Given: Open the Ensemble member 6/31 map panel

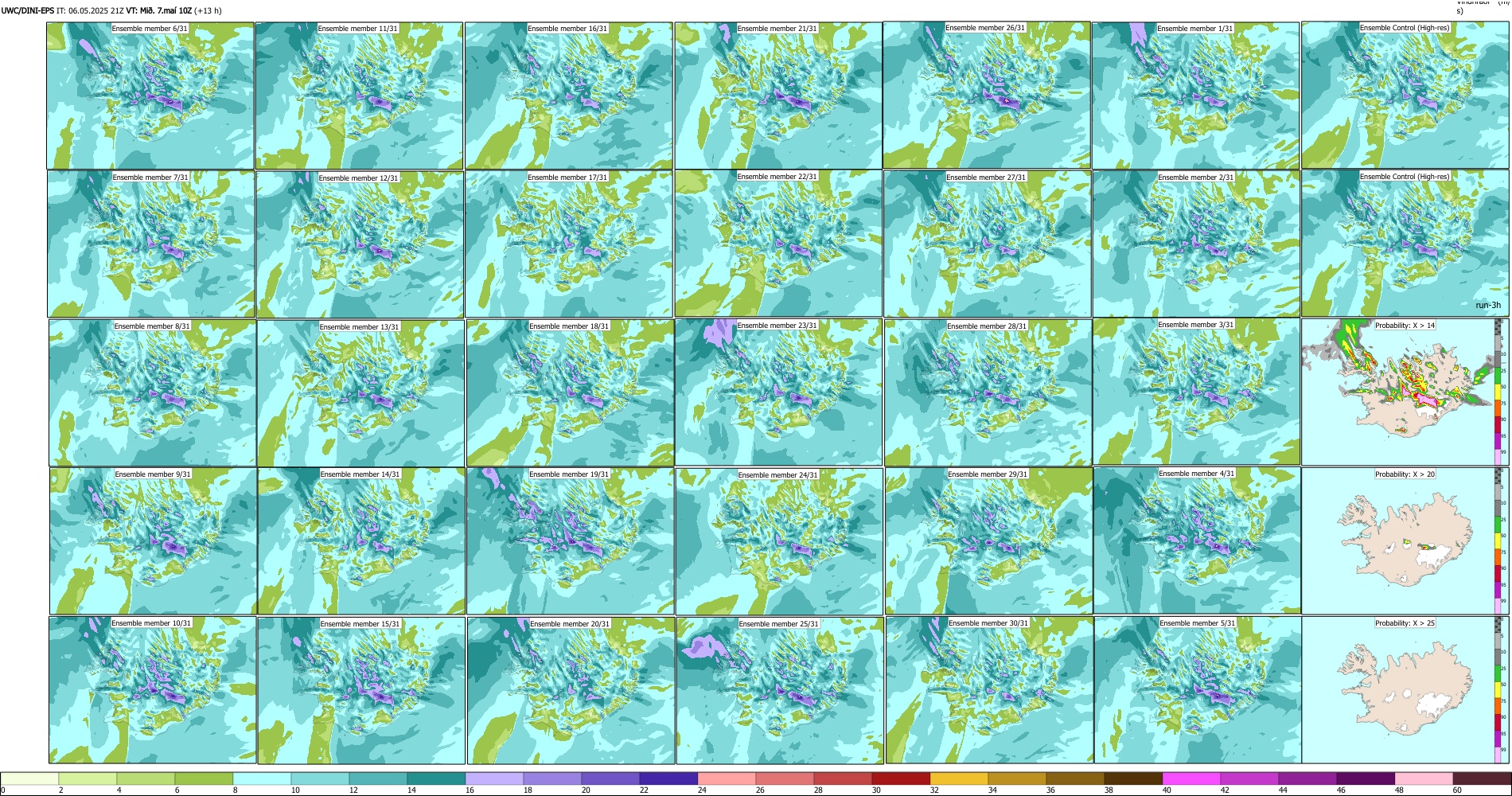Looking at the screenshot, I should 150,96.
